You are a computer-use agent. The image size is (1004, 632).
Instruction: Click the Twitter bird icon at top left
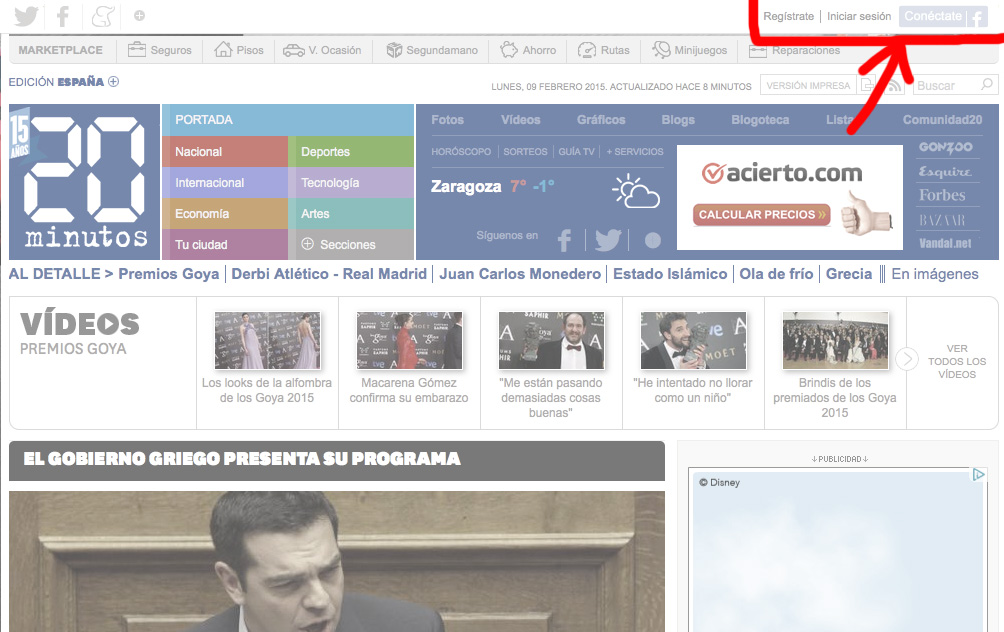[x=26, y=16]
